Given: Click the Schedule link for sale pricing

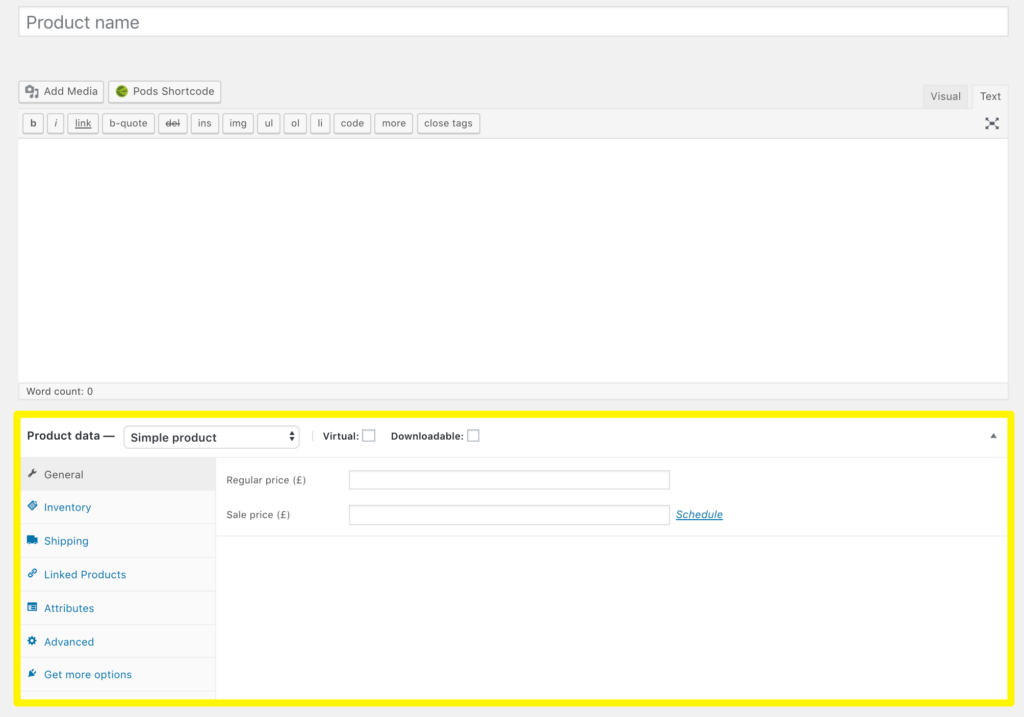Looking at the screenshot, I should point(699,514).
